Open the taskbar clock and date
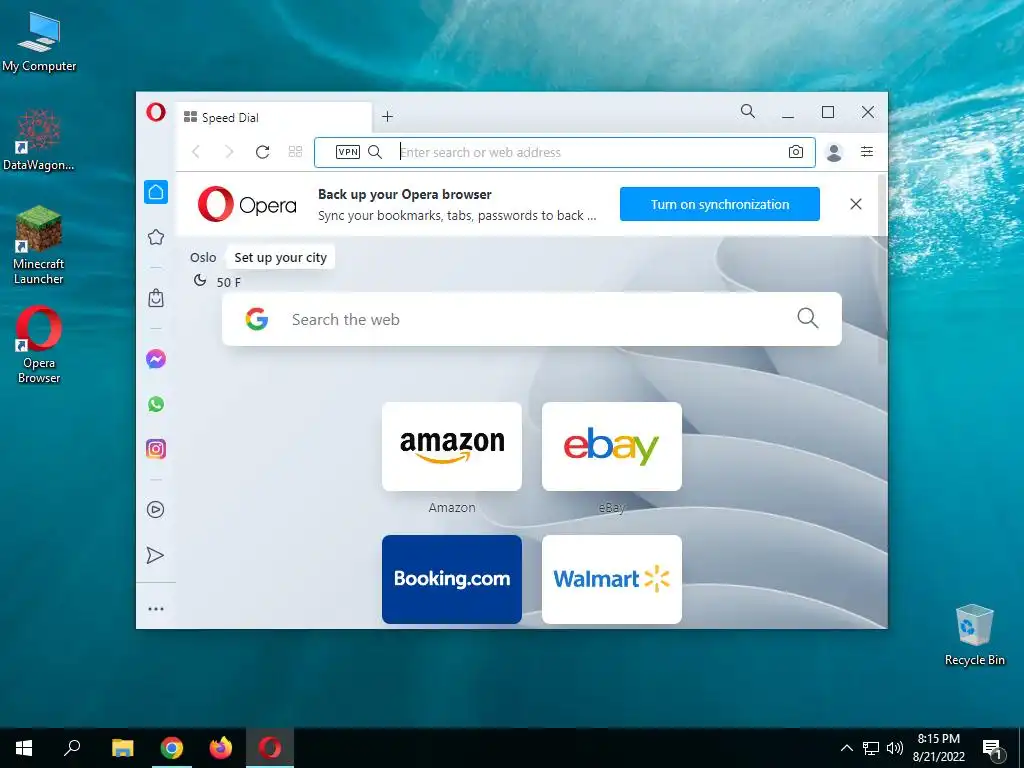The image size is (1024, 768). 938,748
